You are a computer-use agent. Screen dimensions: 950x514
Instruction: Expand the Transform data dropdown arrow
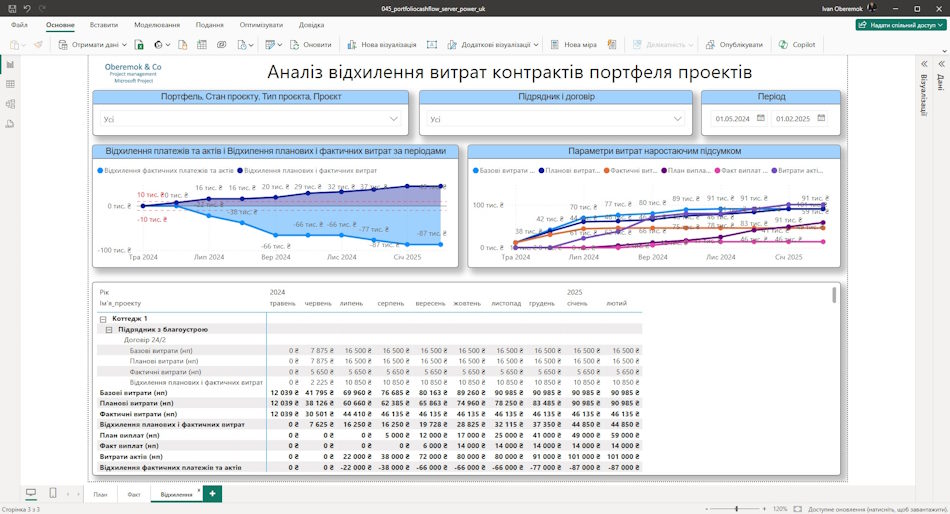tap(279, 45)
